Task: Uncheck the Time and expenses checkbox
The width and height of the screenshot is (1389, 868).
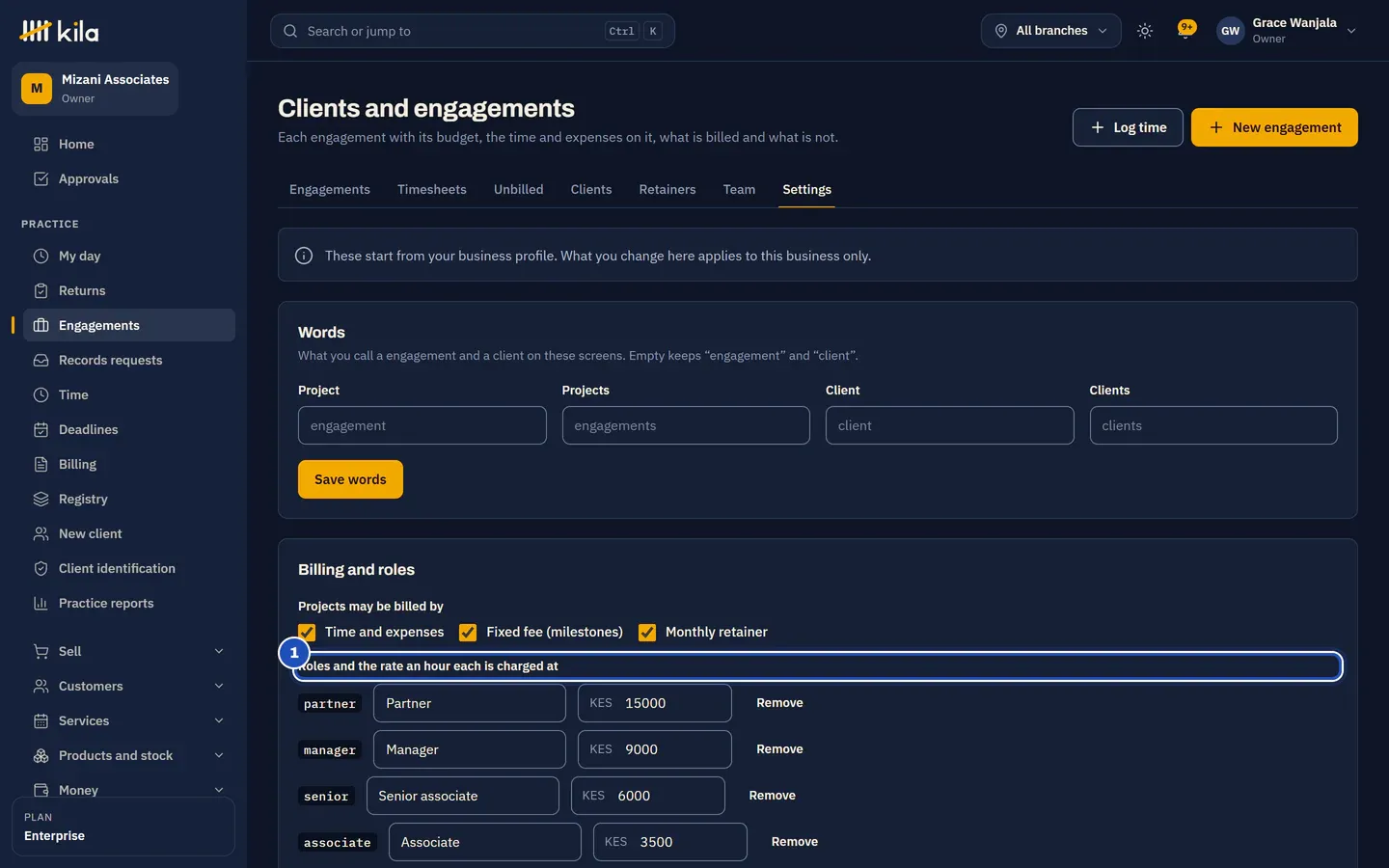Action: (x=308, y=633)
